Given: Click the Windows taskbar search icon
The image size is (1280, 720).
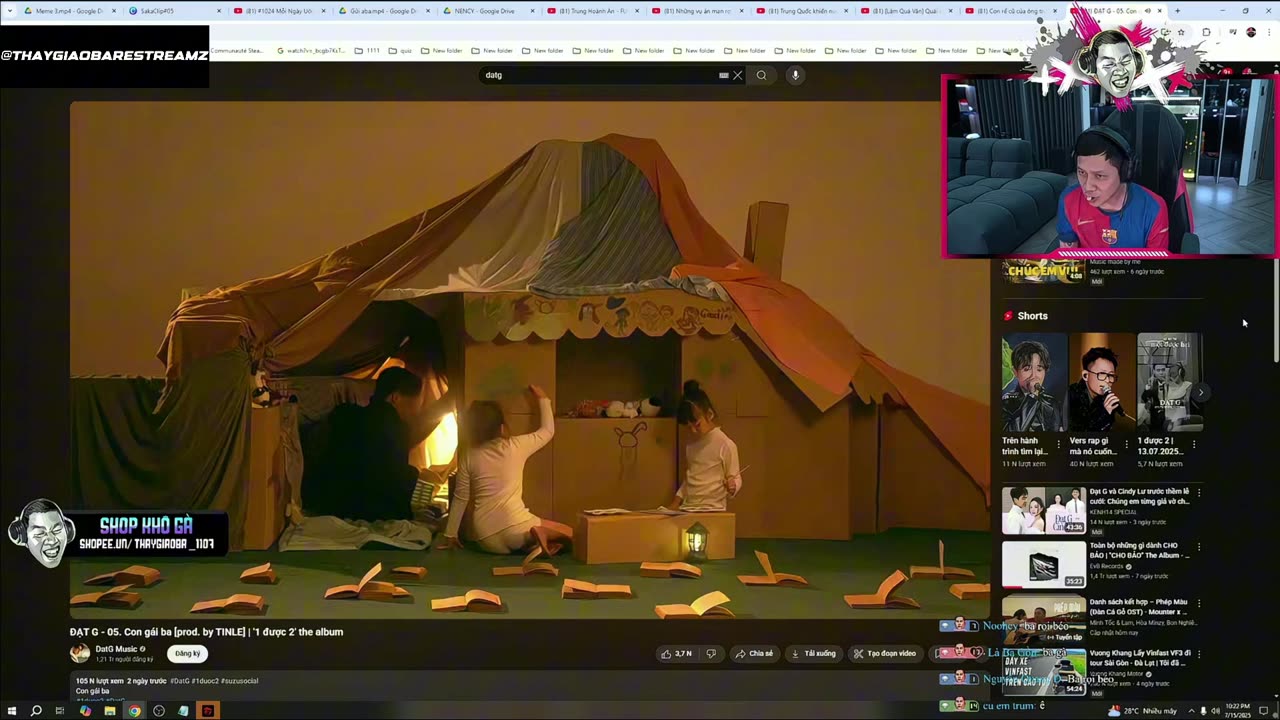Looking at the screenshot, I should click(36, 711).
